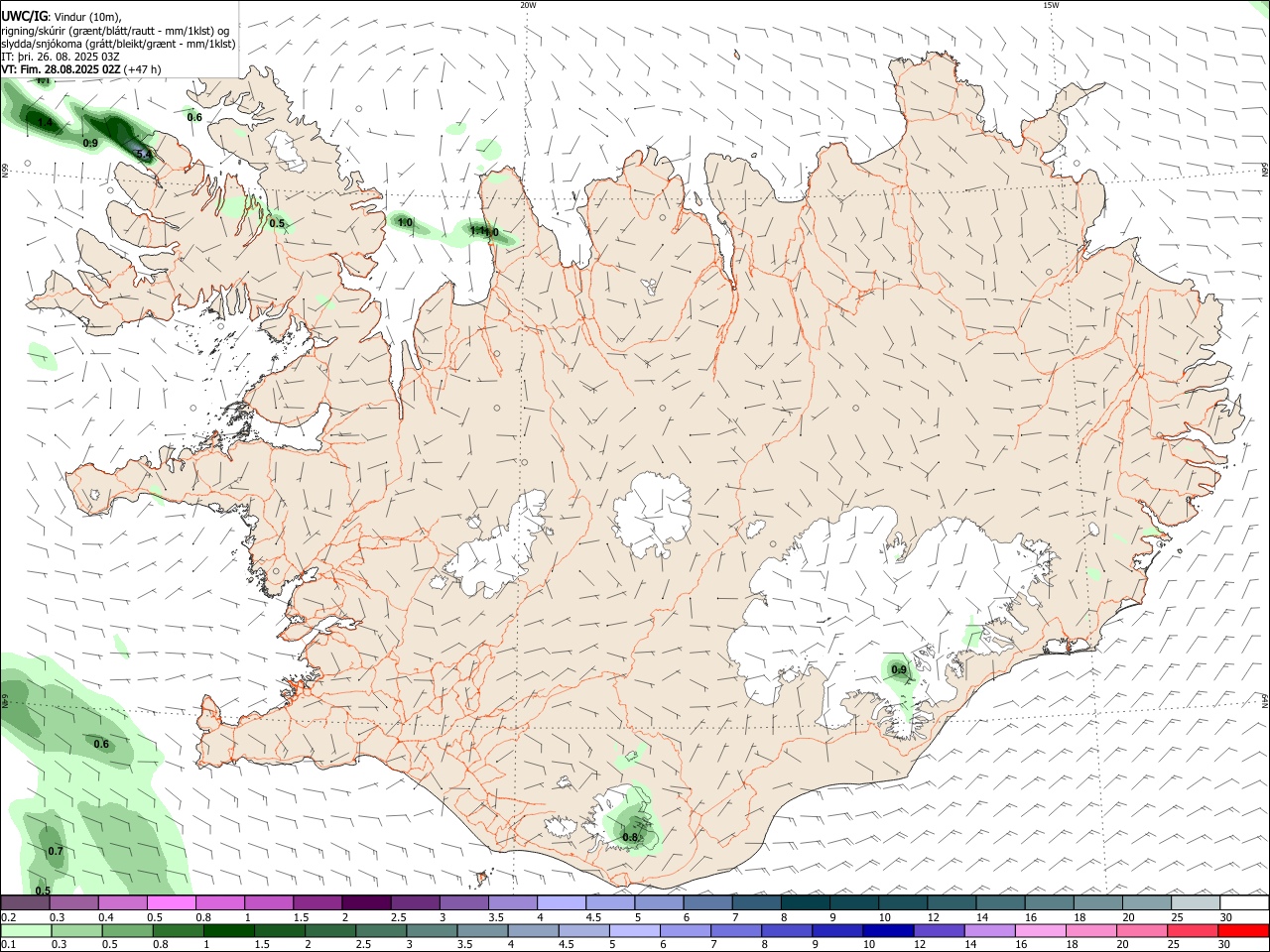The width and height of the screenshot is (1270, 952).
Task: Click the 'slydda/snjókoma' legend description line
Action: (118, 44)
